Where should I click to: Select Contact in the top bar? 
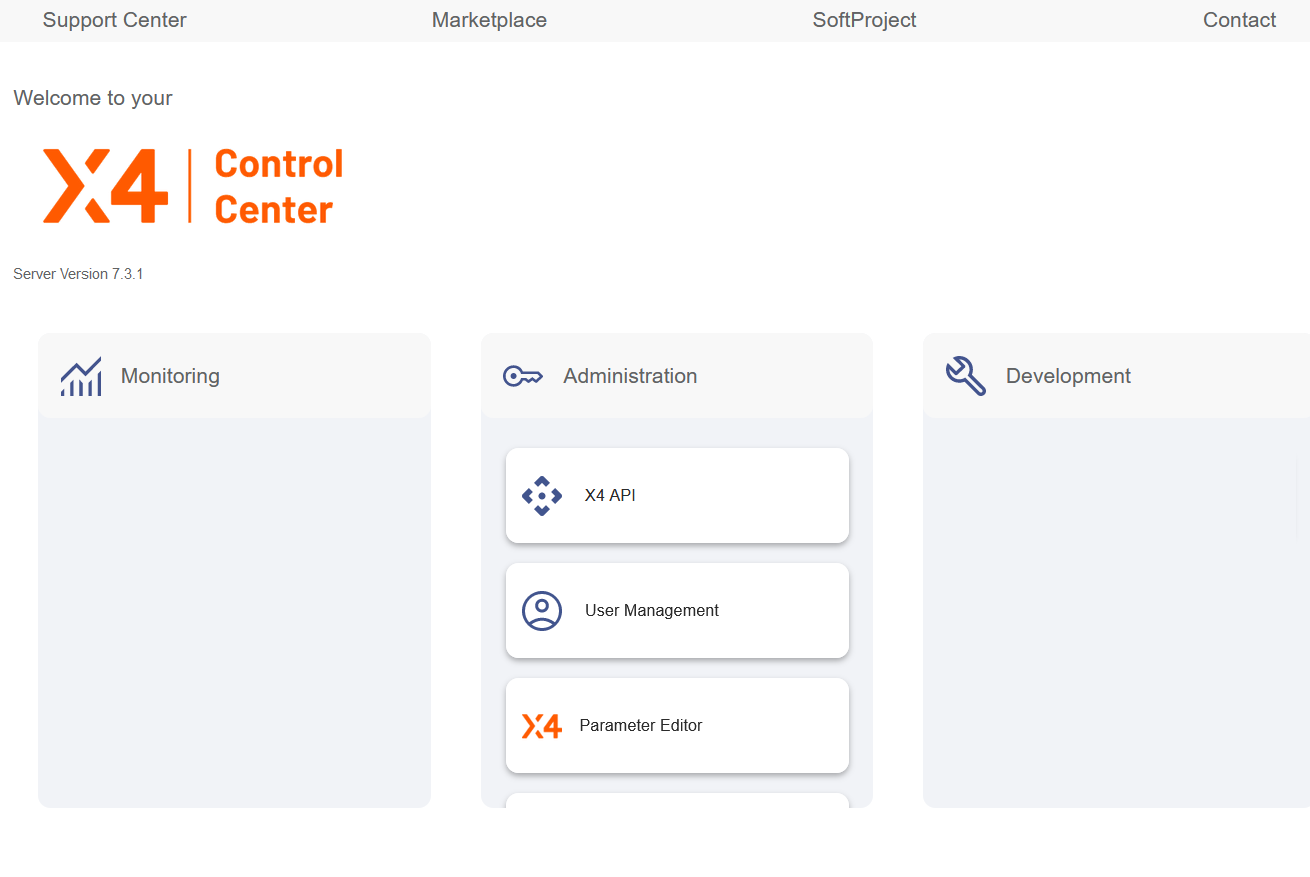coord(1239,20)
